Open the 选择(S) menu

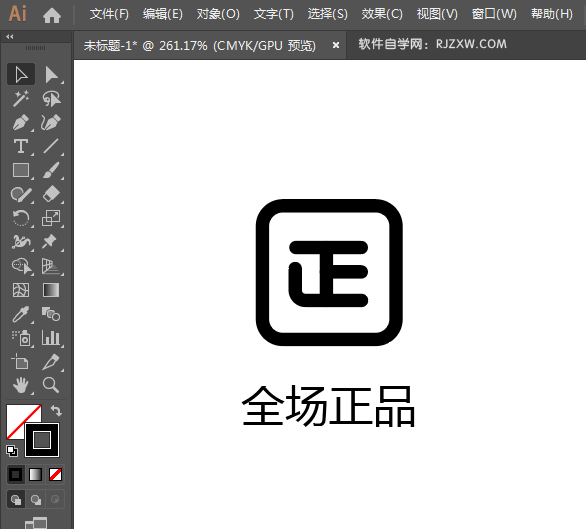tap(327, 14)
